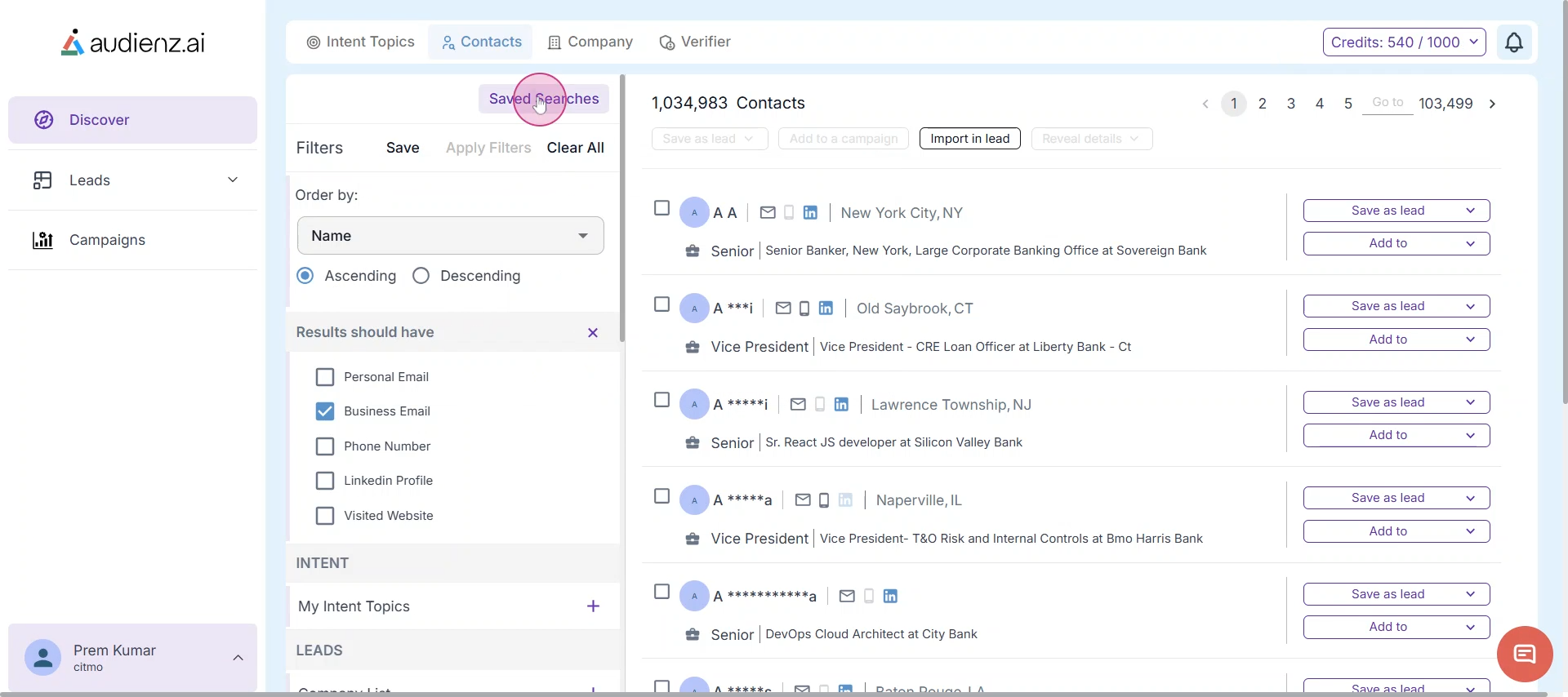Open the notifications bell

pyautogui.click(x=1514, y=42)
